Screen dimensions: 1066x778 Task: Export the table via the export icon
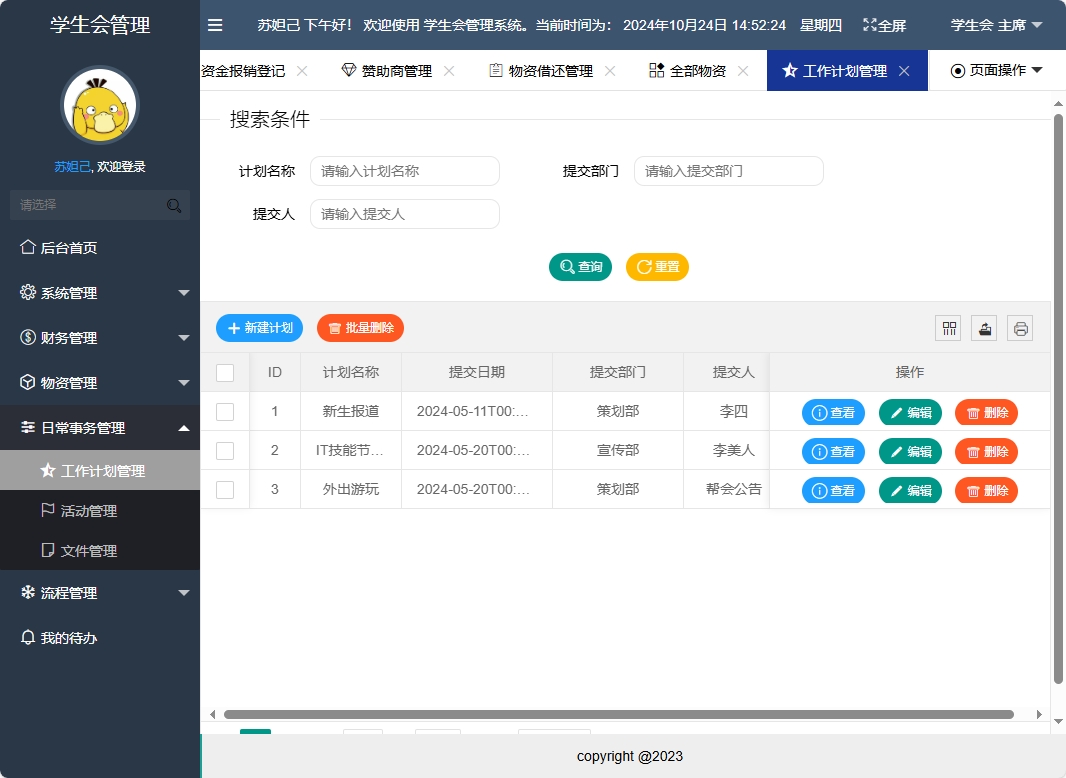click(x=984, y=327)
